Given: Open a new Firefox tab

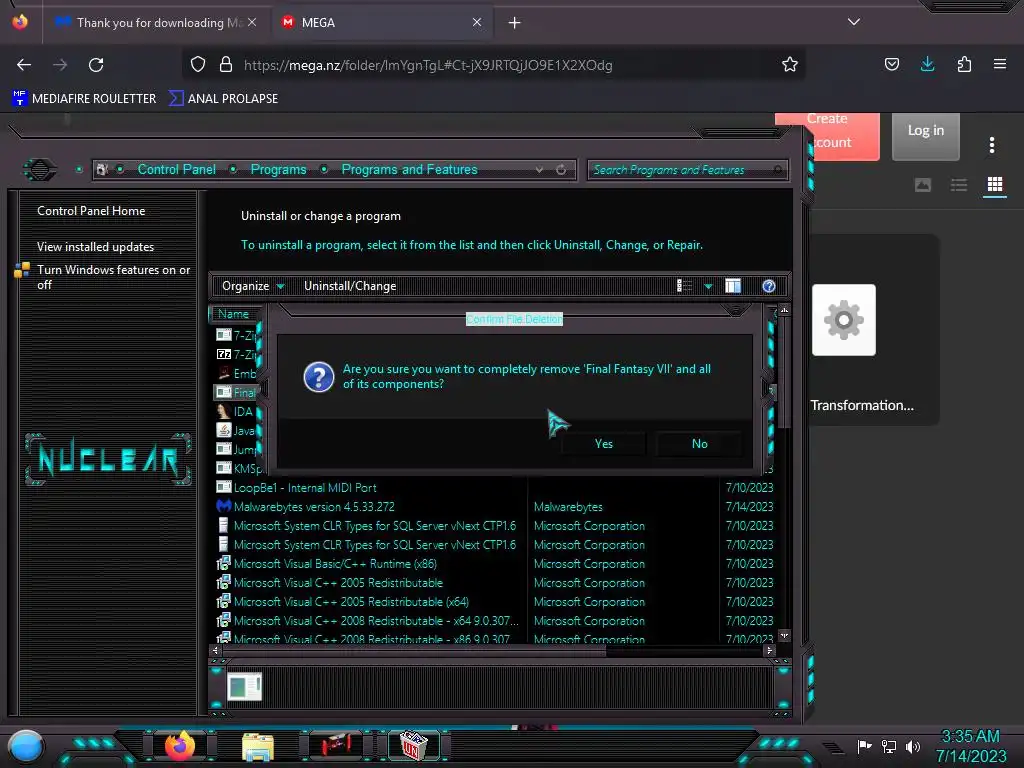Looking at the screenshot, I should click(x=515, y=23).
